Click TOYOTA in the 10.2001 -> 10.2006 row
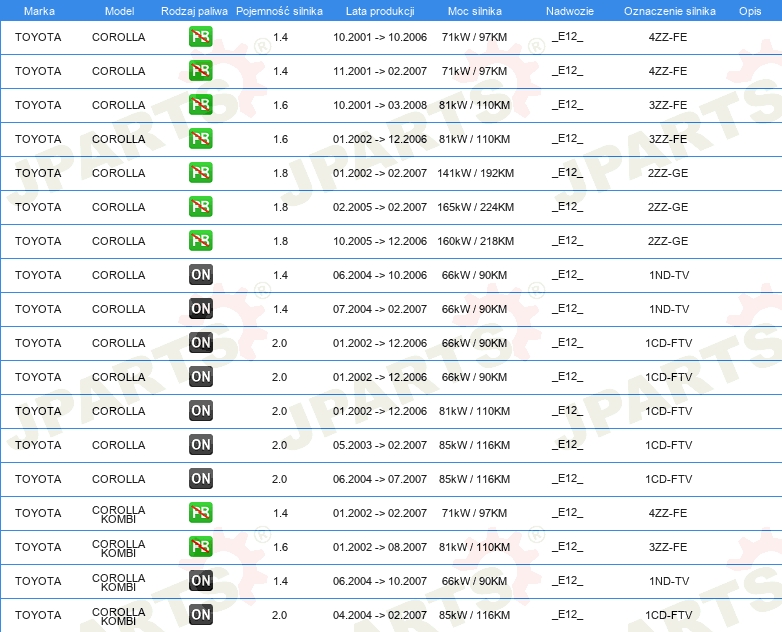This screenshot has height=632, width=782. click(38, 37)
